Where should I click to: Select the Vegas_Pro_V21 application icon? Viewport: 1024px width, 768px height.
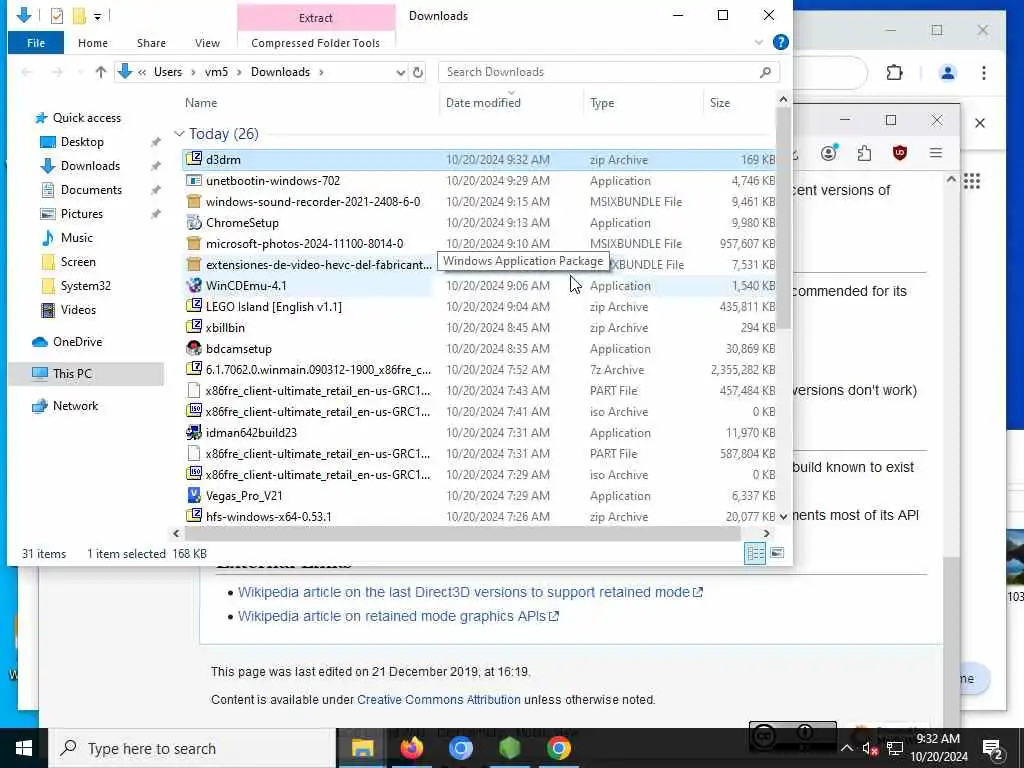tap(193, 495)
